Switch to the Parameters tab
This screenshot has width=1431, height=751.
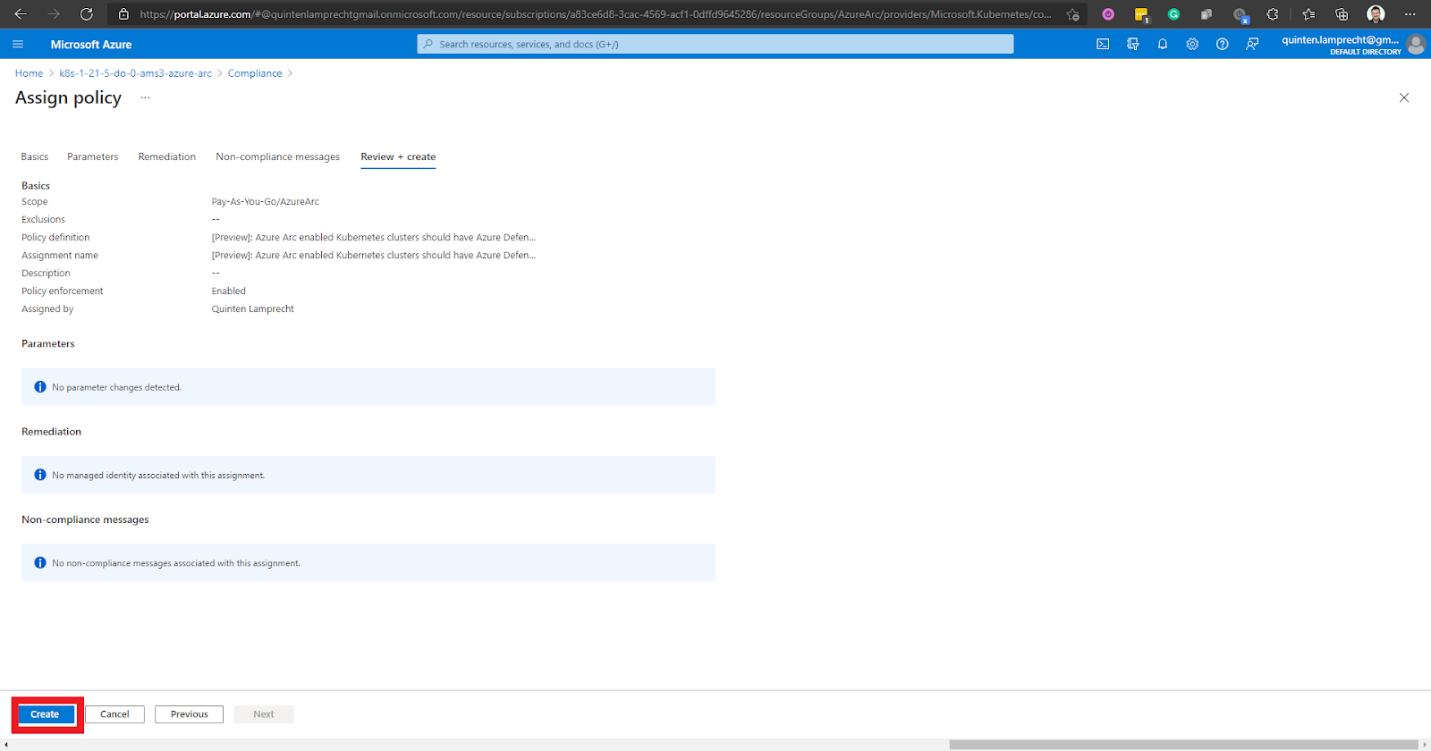click(93, 157)
